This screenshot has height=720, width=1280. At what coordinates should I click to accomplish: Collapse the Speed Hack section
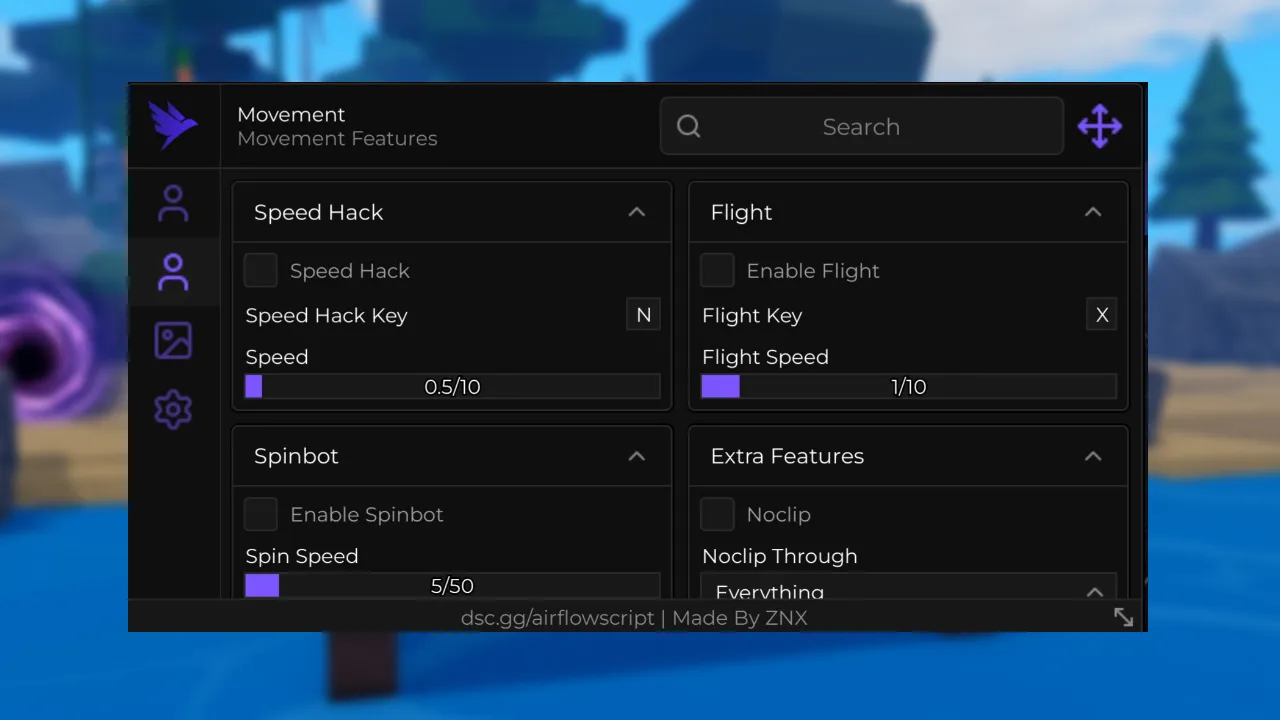[636, 212]
